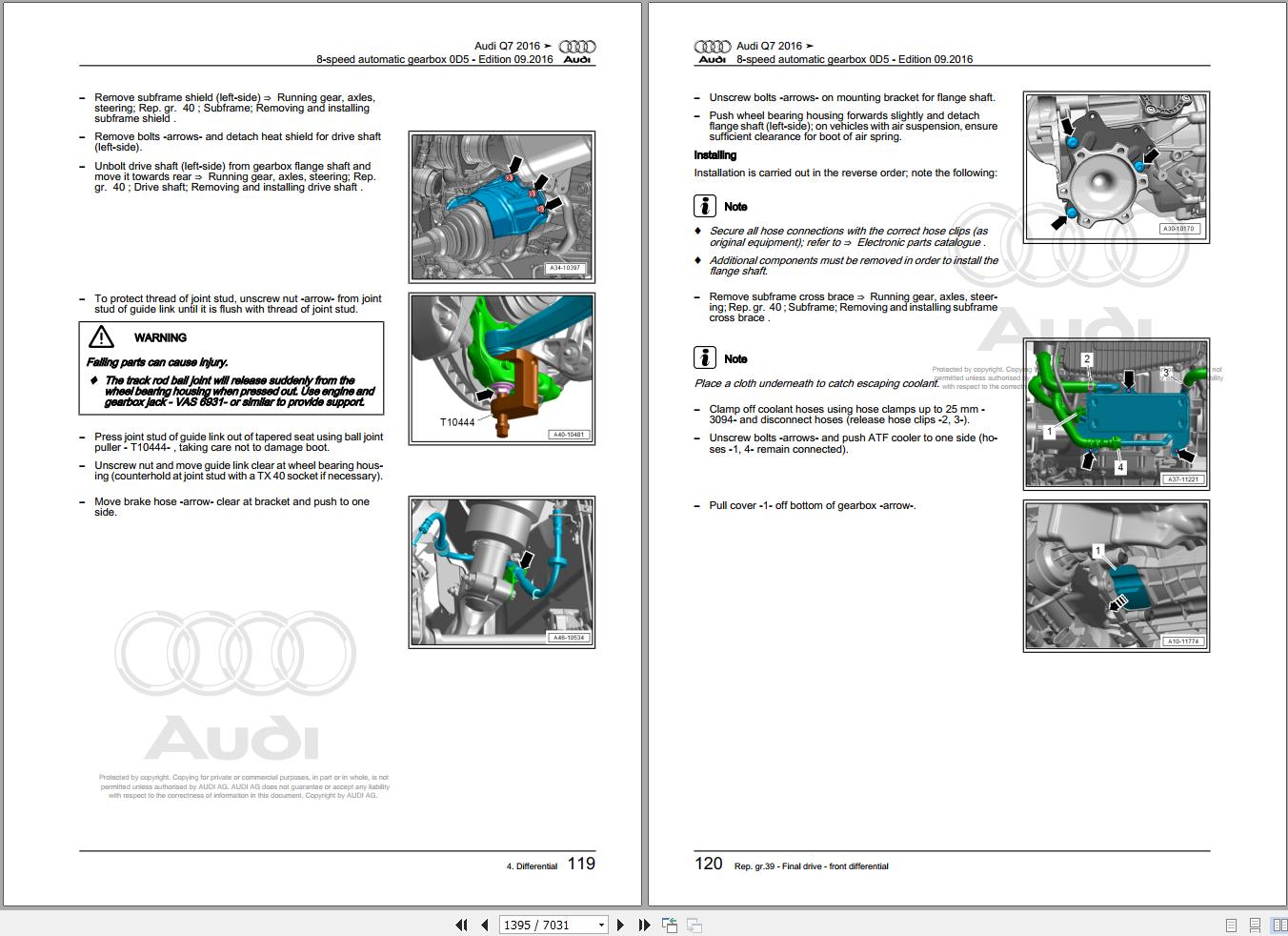The image size is (1288, 936).
Task: Click the 'Rep. gr.39 - Final drive - front differential' footer
Action: 812,866
